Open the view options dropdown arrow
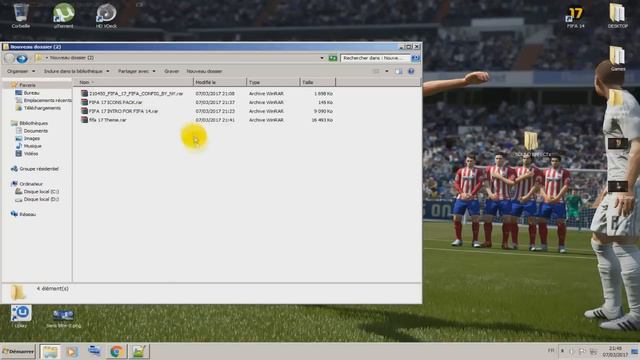 click(387, 71)
